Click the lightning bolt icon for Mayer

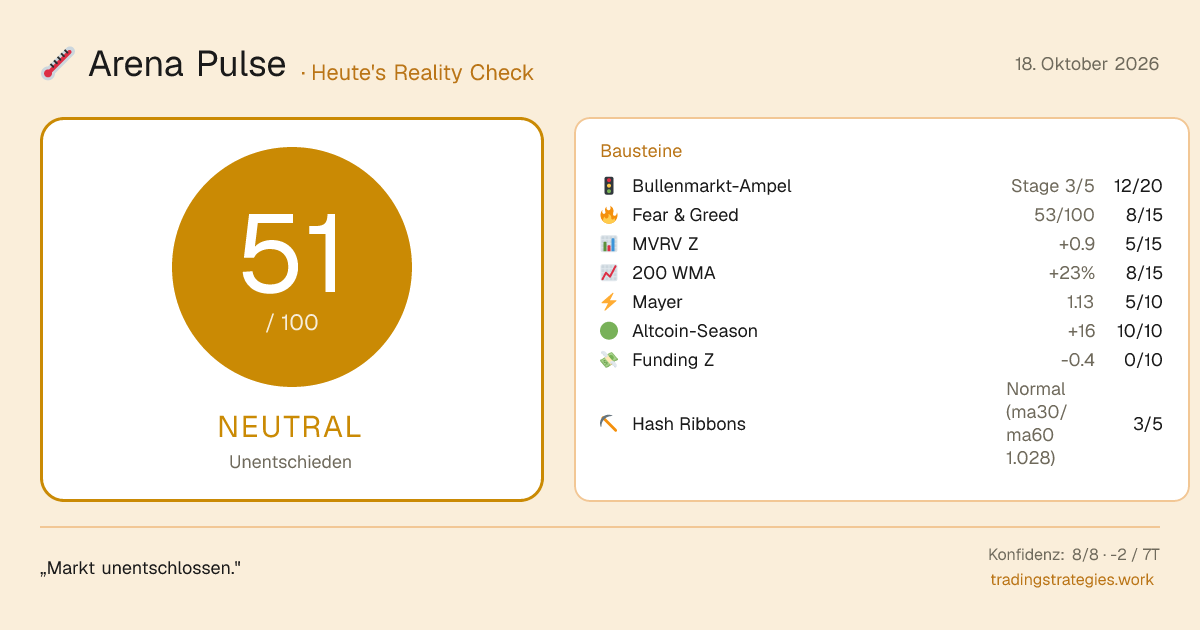[608, 302]
